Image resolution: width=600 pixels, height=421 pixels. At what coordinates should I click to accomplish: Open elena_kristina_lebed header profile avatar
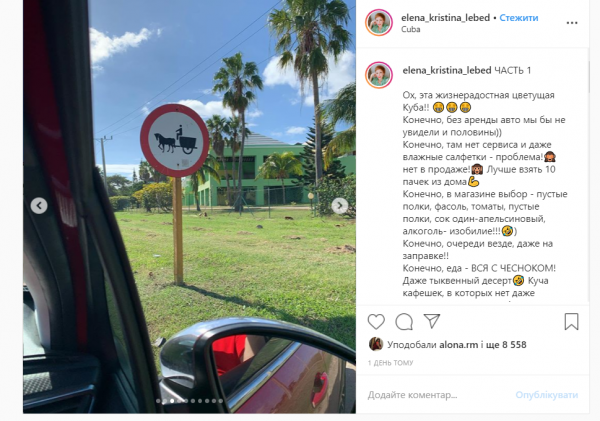[379, 23]
